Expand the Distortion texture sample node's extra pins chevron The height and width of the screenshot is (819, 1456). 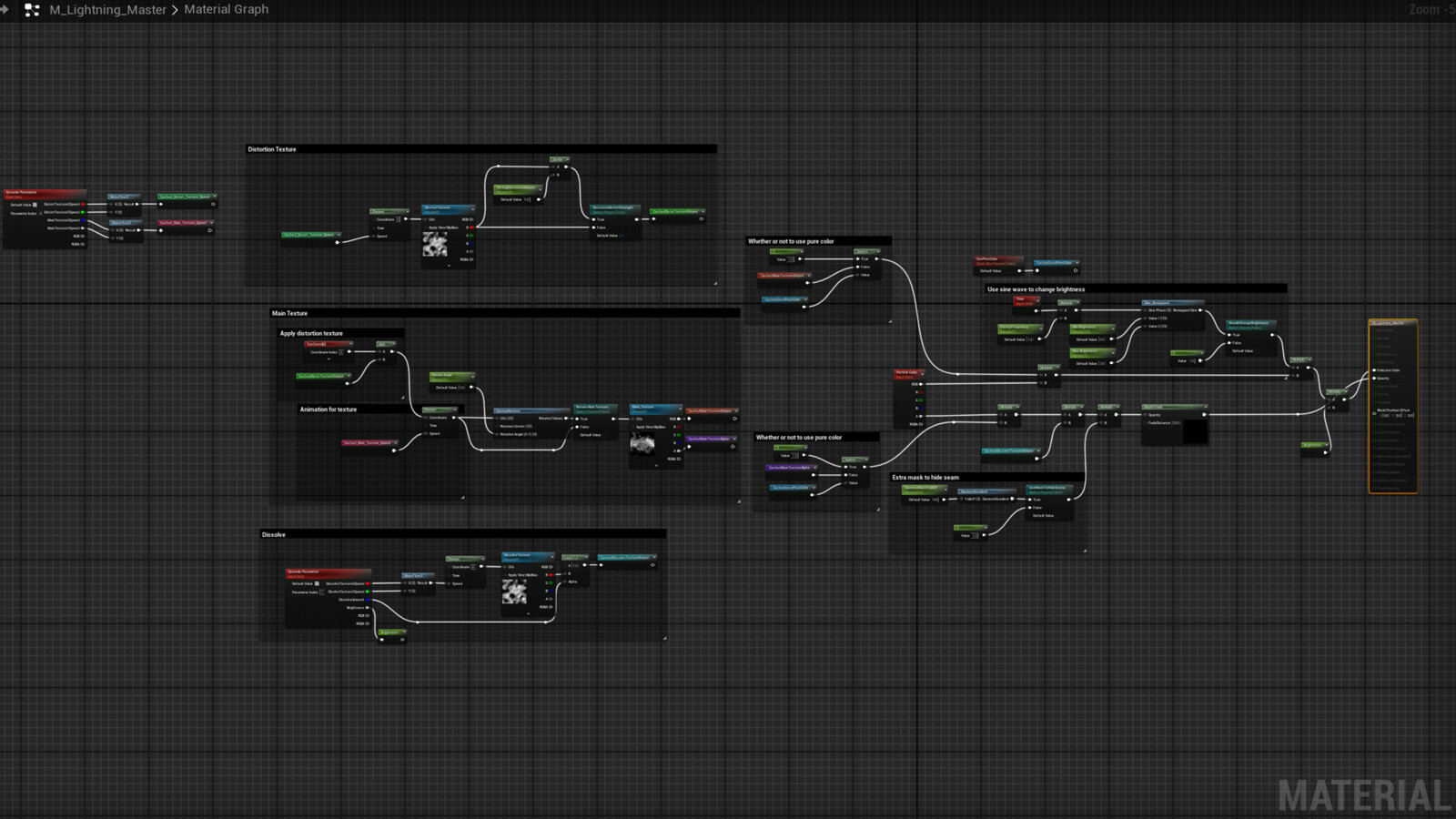[449, 266]
